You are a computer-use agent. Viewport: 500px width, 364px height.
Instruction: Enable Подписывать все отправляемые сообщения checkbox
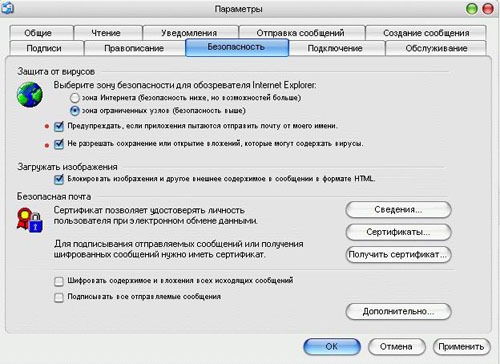click(x=59, y=297)
